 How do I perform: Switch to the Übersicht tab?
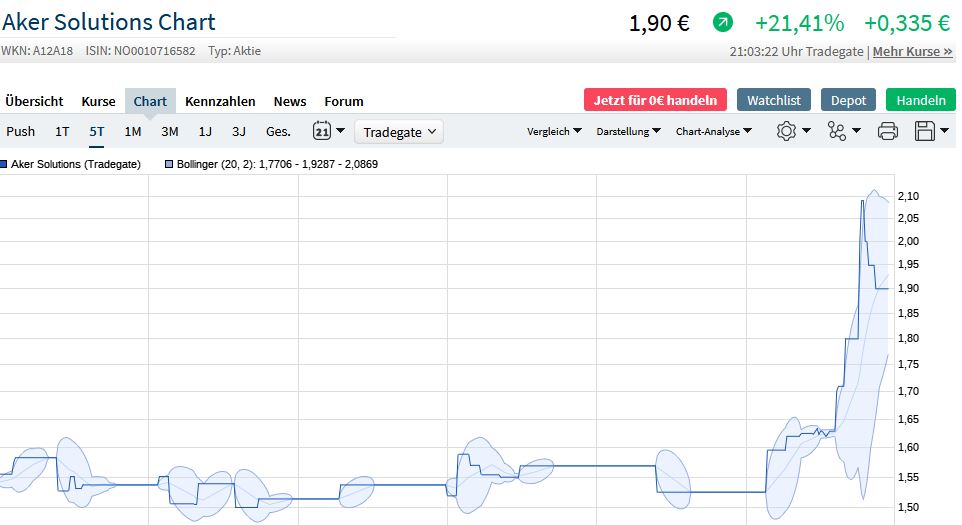click(x=34, y=101)
